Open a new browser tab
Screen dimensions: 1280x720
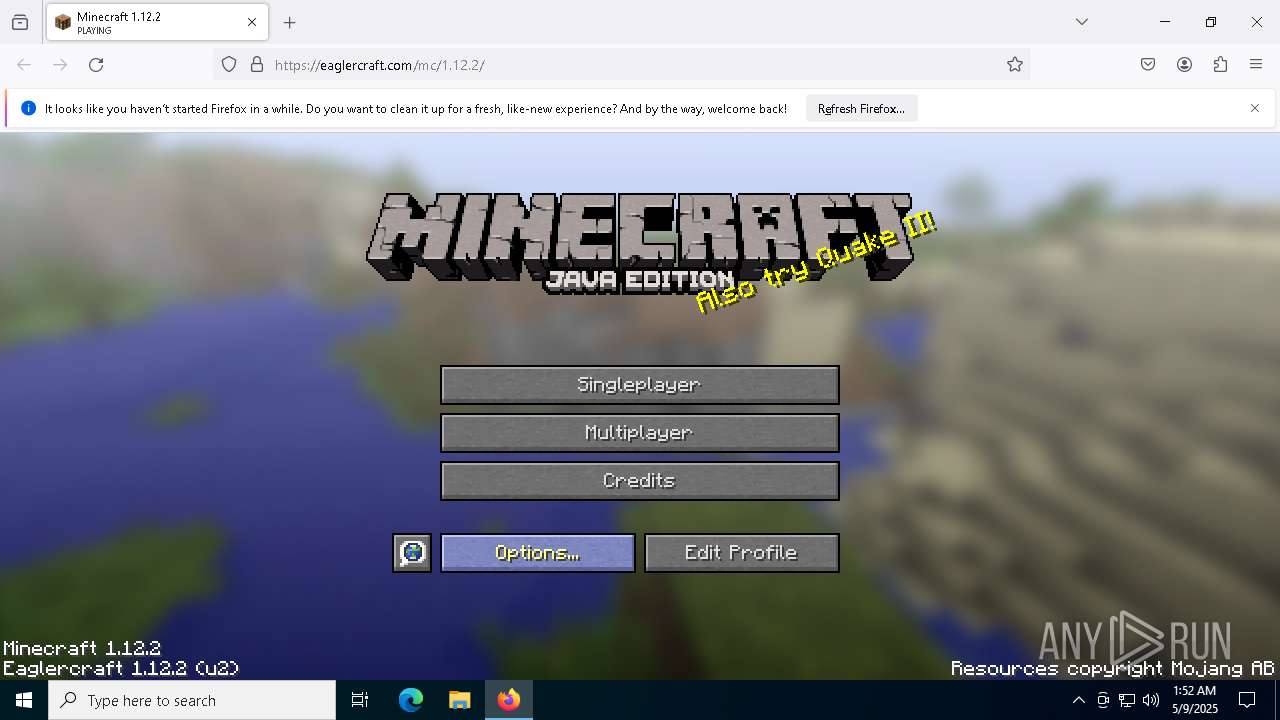(290, 22)
